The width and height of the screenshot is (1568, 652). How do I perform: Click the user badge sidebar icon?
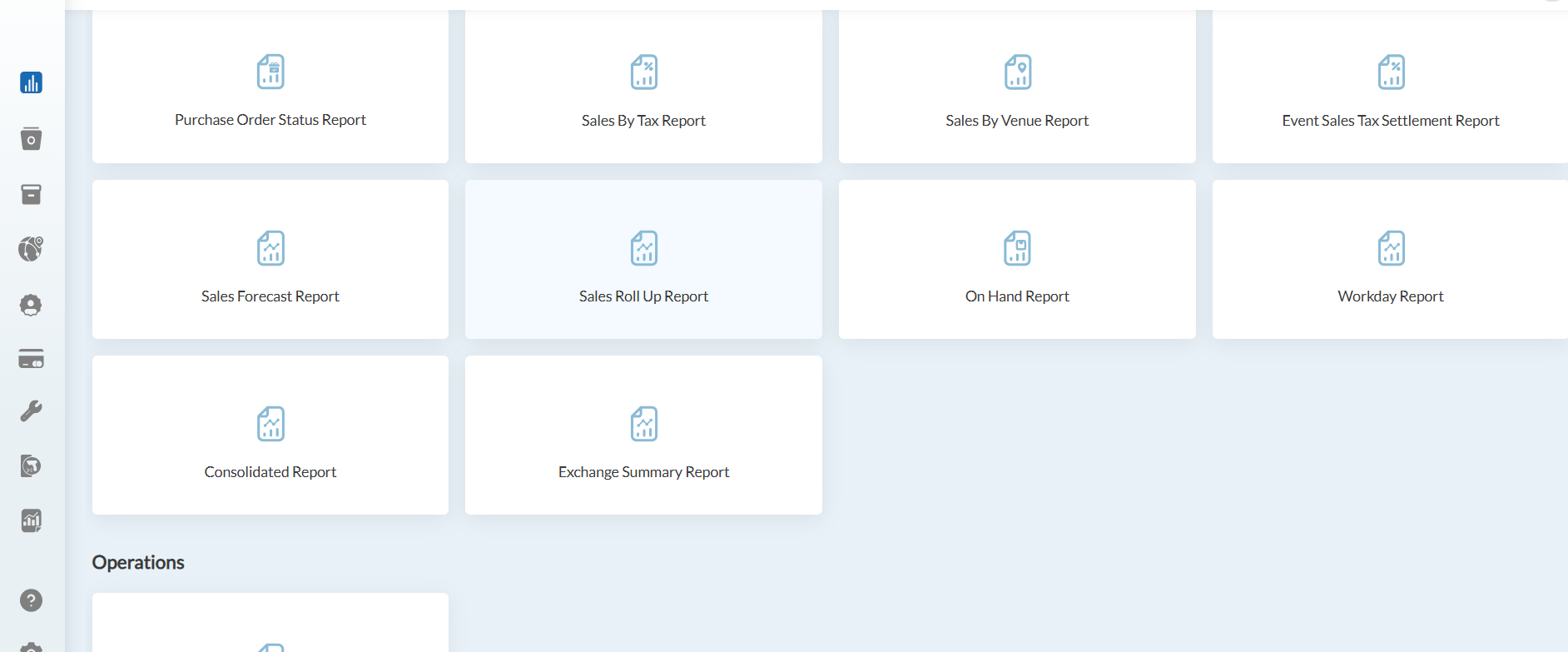point(31,305)
